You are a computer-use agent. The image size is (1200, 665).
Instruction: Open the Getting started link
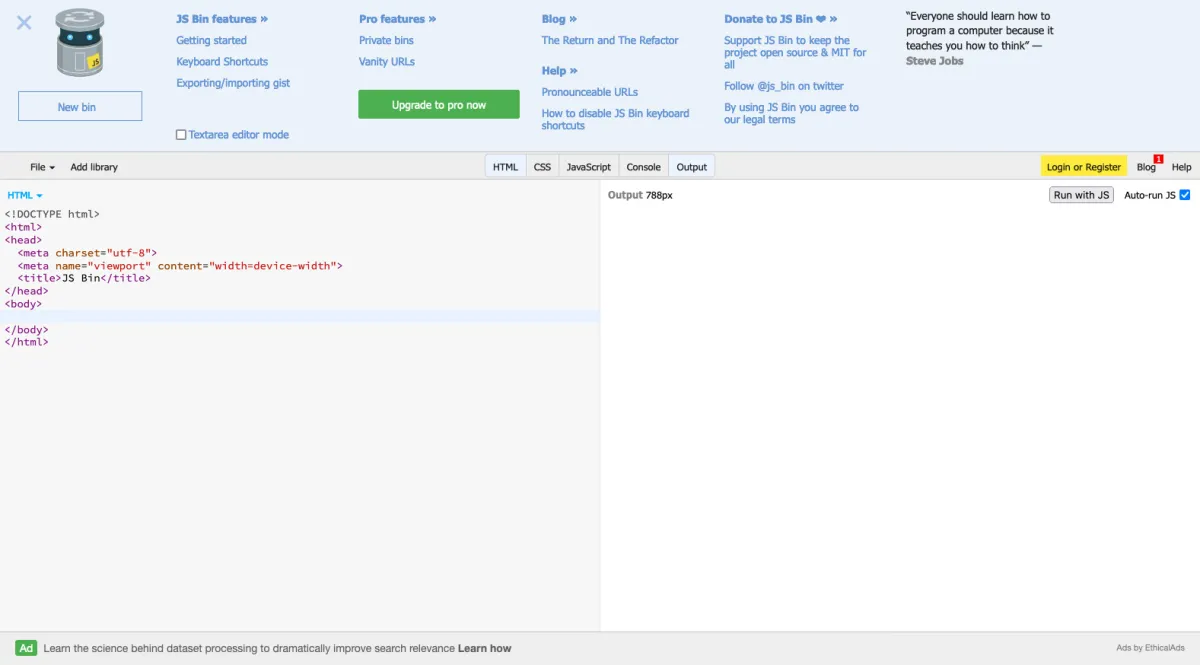click(211, 40)
